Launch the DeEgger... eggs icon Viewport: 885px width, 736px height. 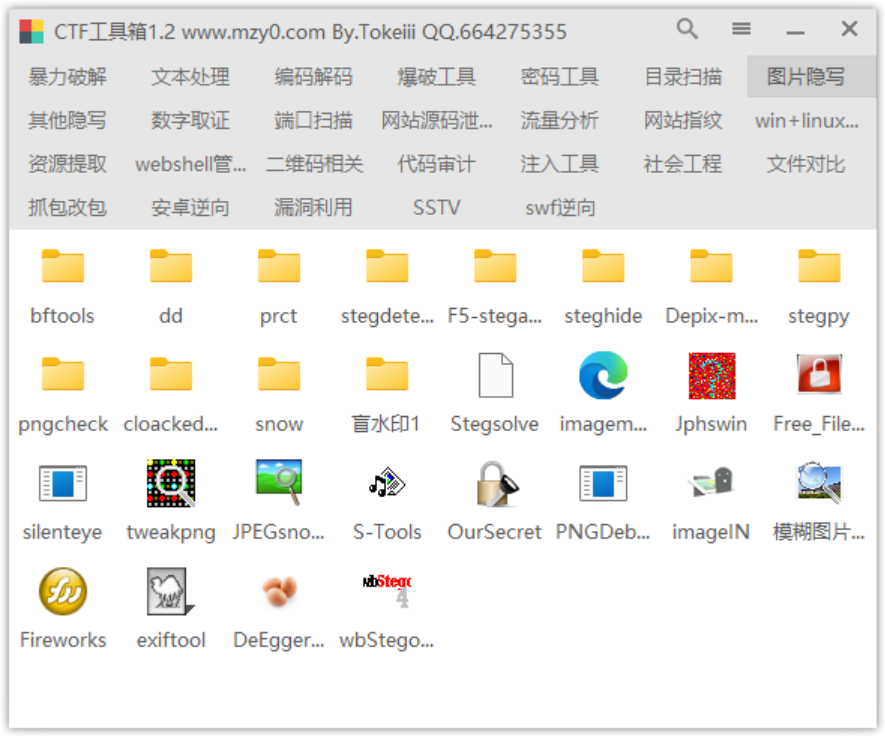pos(279,591)
